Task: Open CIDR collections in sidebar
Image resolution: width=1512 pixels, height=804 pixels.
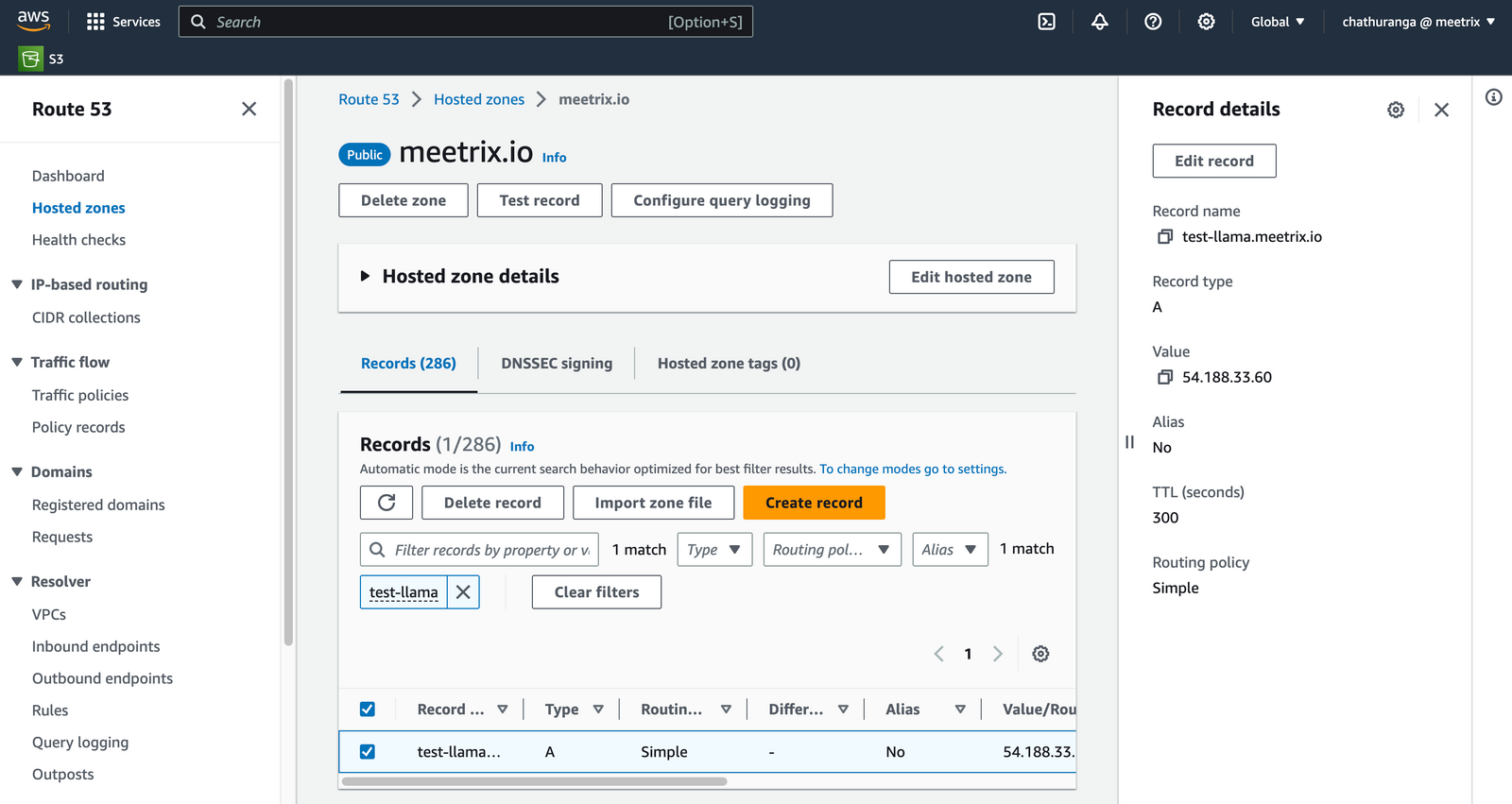Action: pyautogui.click(x=86, y=317)
